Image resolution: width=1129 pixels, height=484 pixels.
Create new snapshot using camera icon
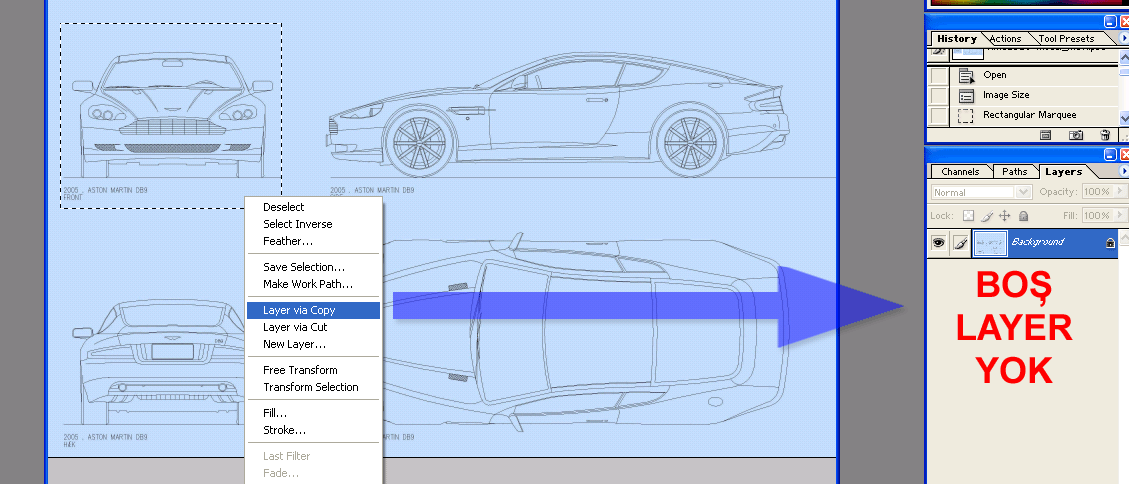pos(1076,135)
